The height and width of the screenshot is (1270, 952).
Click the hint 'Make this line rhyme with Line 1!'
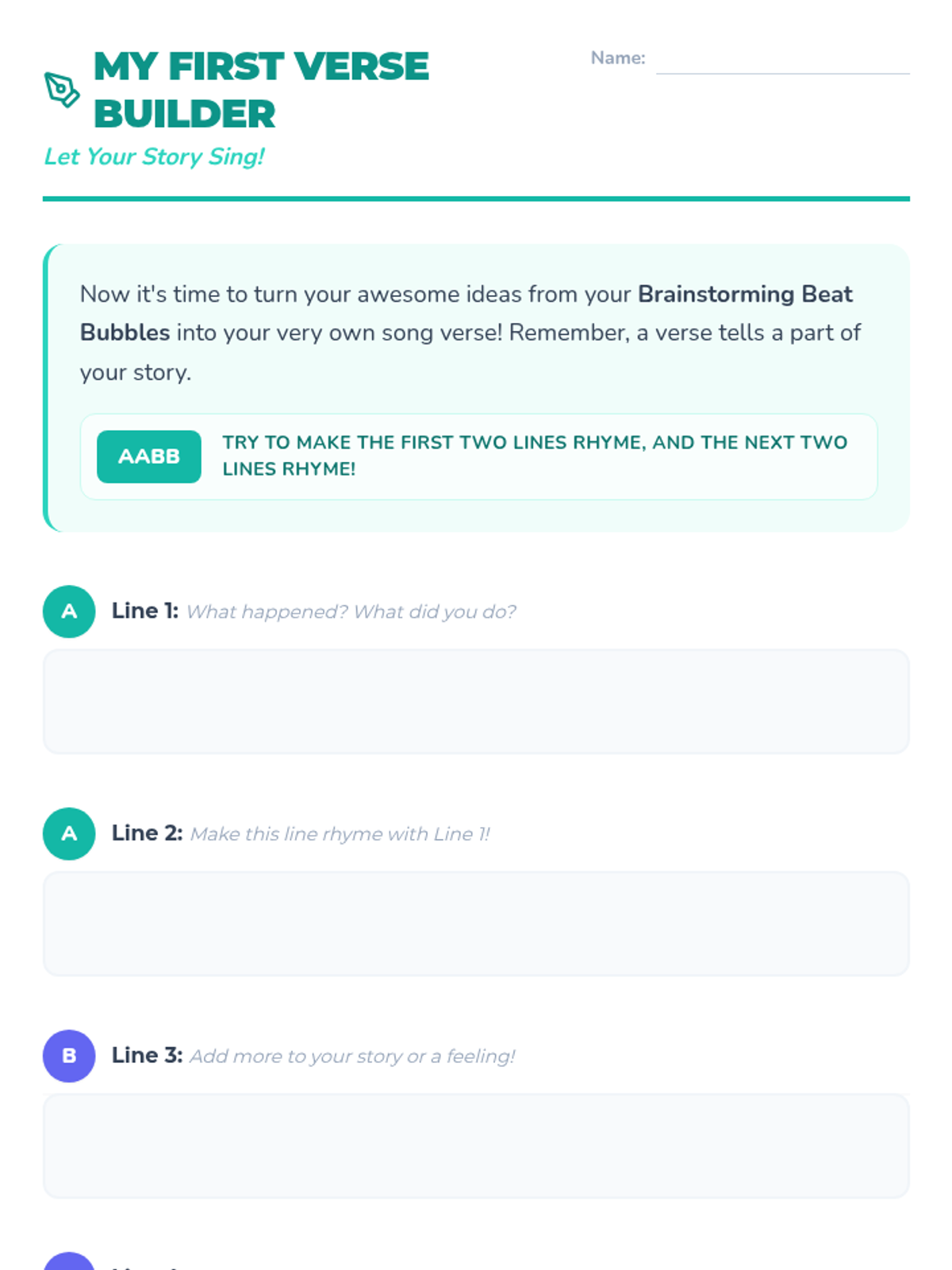click(340, 834)
